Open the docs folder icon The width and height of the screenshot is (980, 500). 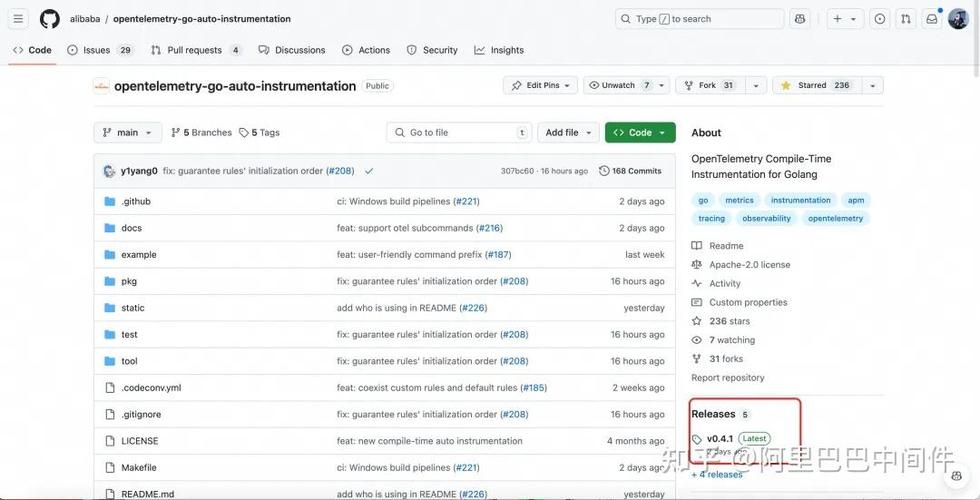click(x=110, y=228)
